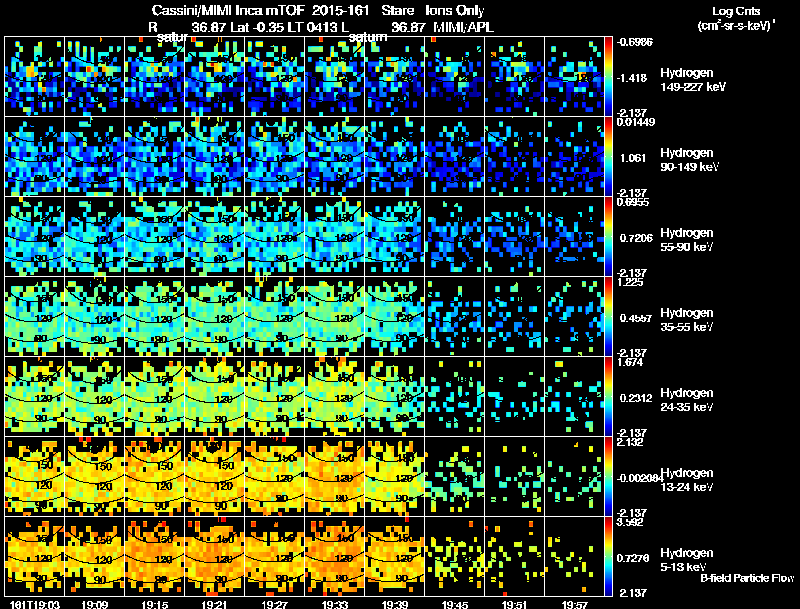Select the '19:21' time label

tap(214, 605)
